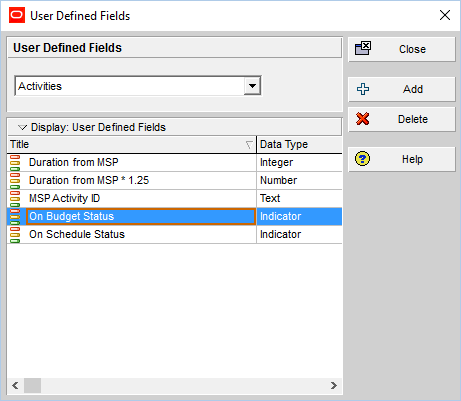Click the blue plus icon on Add
This screenshot has width=461, height=401.
click(363, 89)
